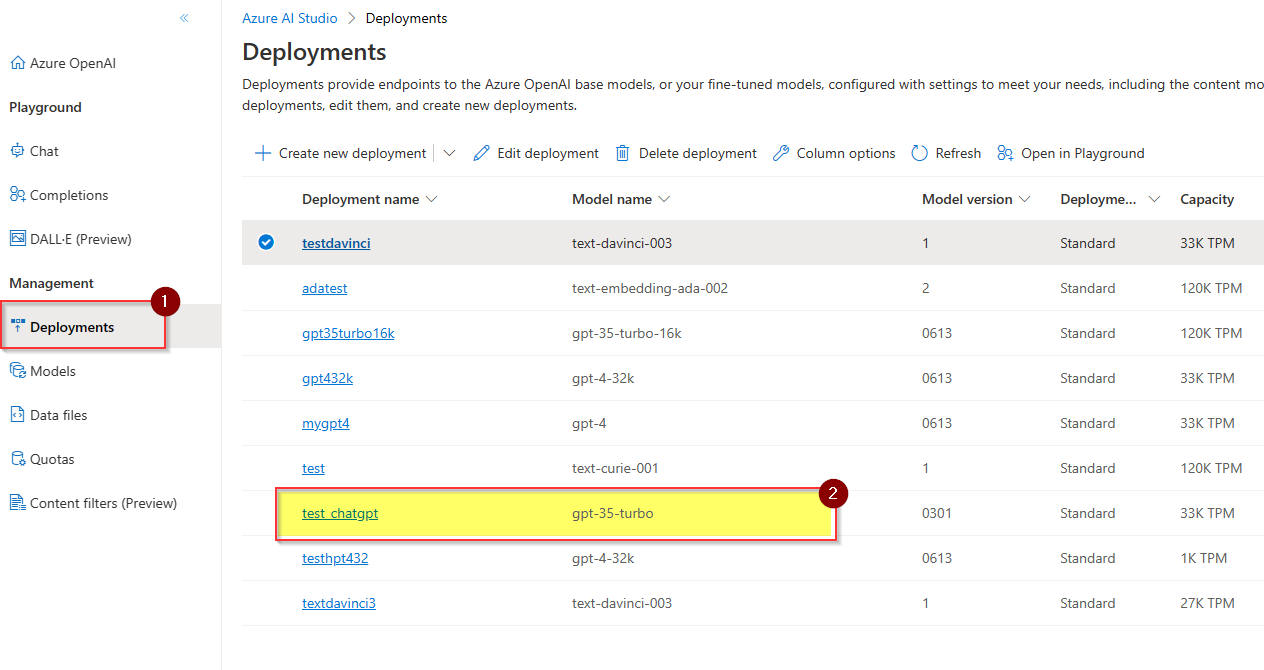The image size is (1264, 670).
Task: Open the mygpt4 deployment link
Action: (326, 423)
